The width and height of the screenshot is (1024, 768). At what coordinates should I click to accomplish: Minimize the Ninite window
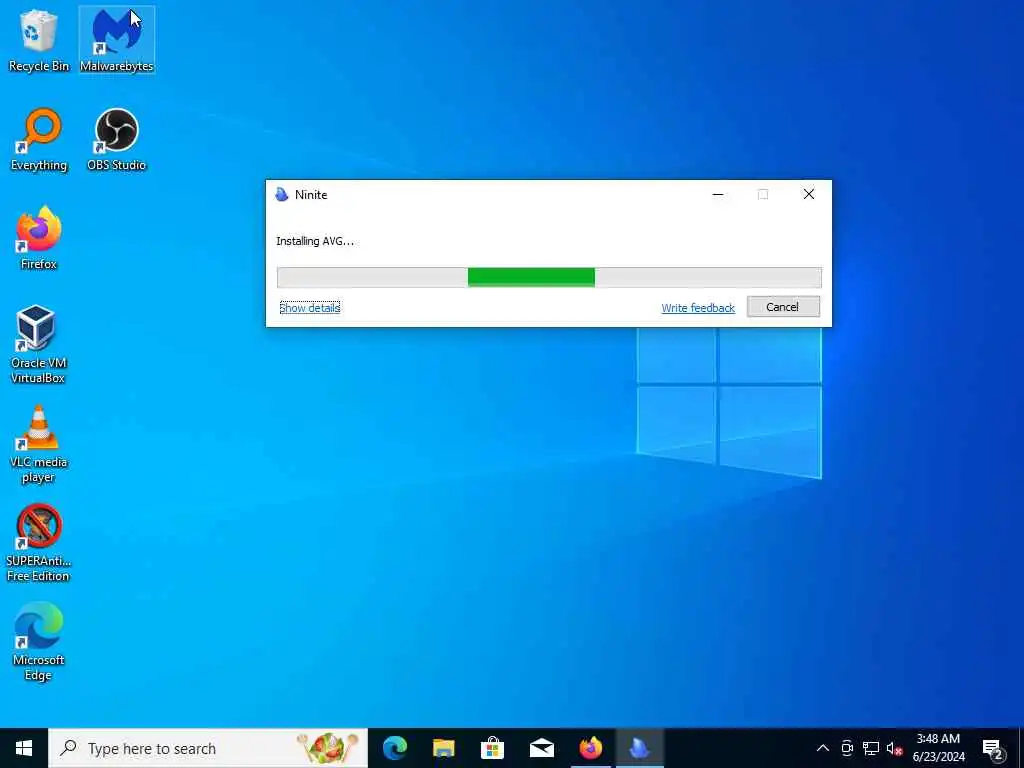pyautogui.click(x=718, y=195)
